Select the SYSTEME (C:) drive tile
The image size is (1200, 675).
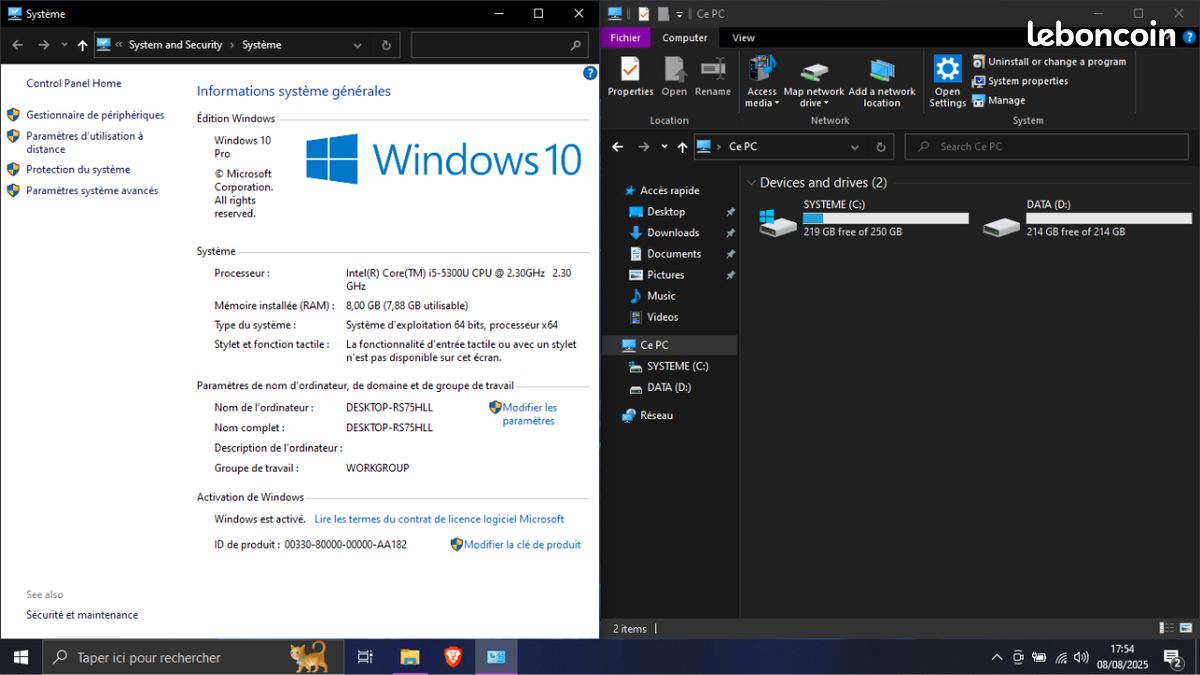(x=863, y=218)
